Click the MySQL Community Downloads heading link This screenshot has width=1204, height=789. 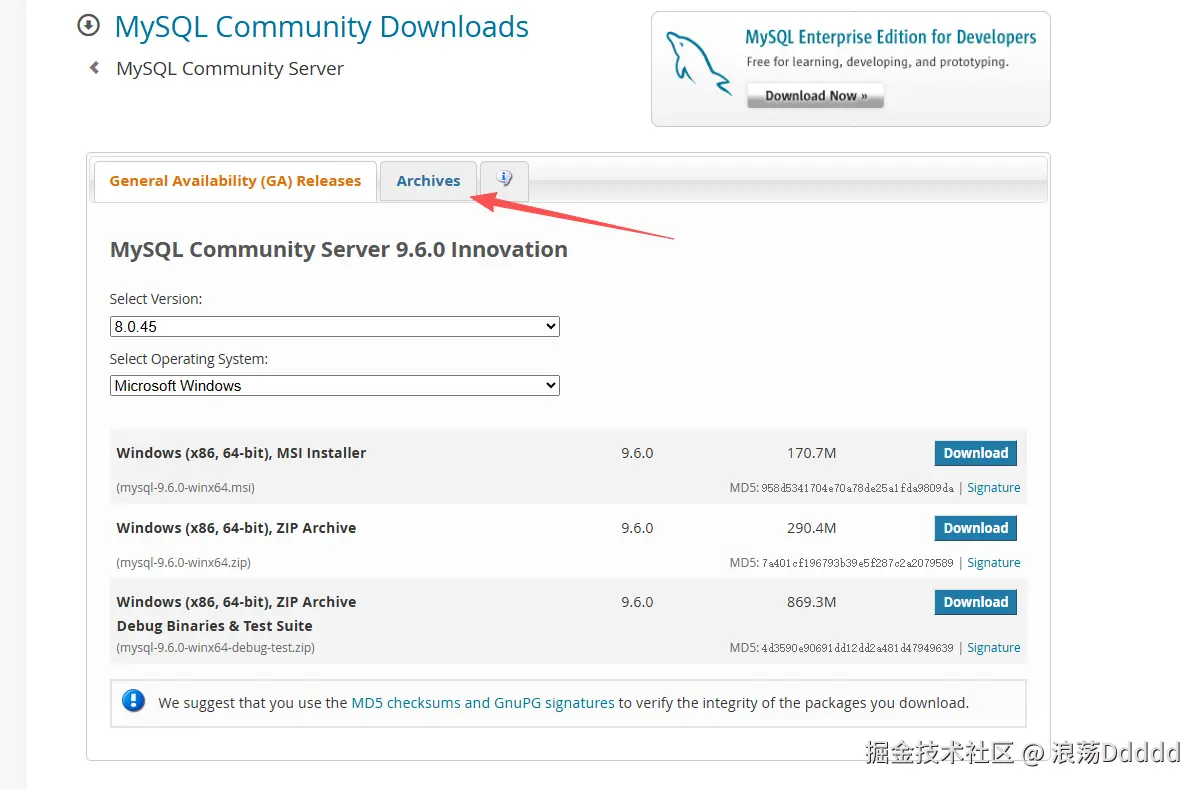[321, 26]
